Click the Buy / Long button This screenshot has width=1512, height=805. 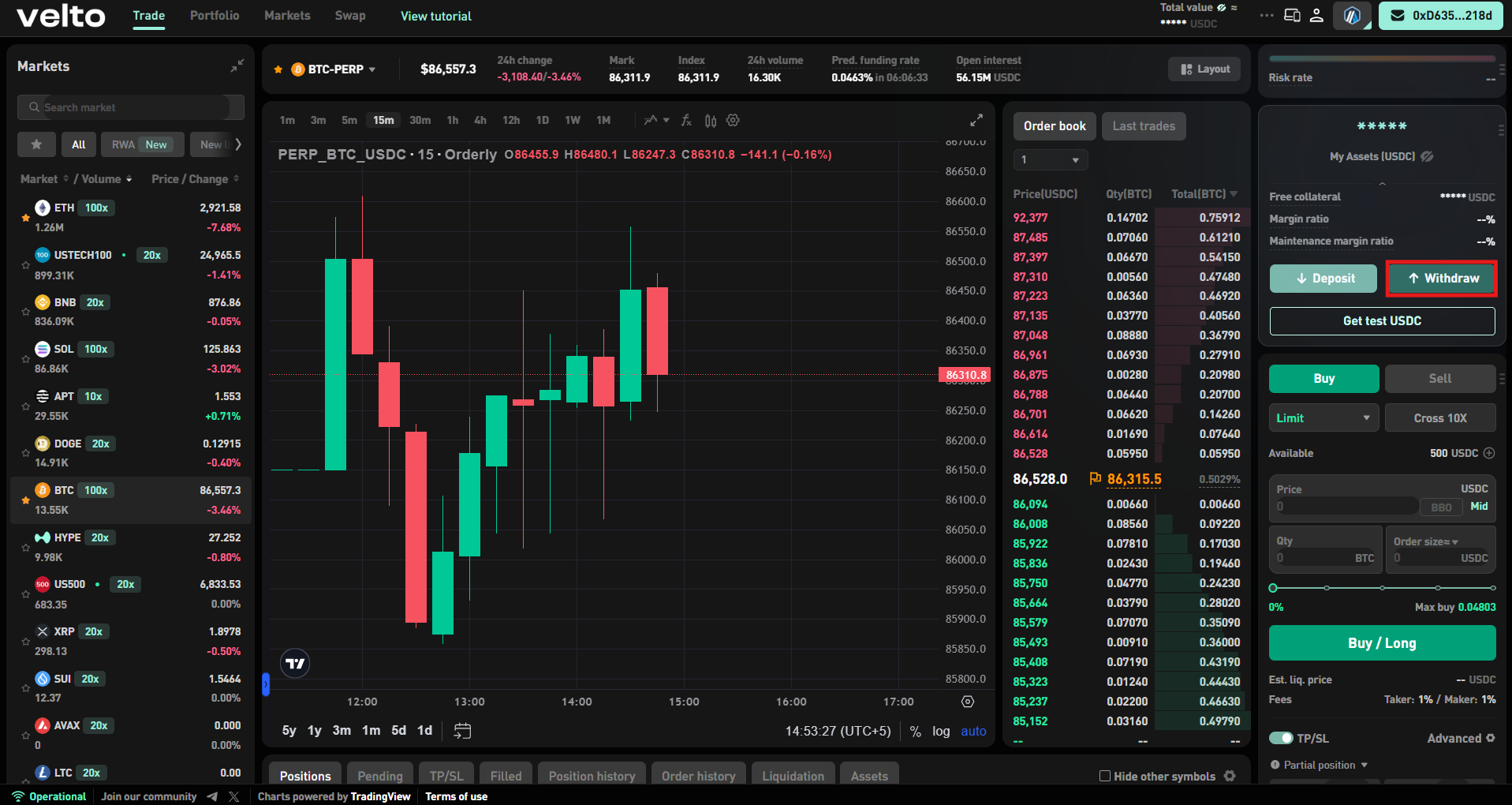pyautogui.click(x=1382, y=643)
